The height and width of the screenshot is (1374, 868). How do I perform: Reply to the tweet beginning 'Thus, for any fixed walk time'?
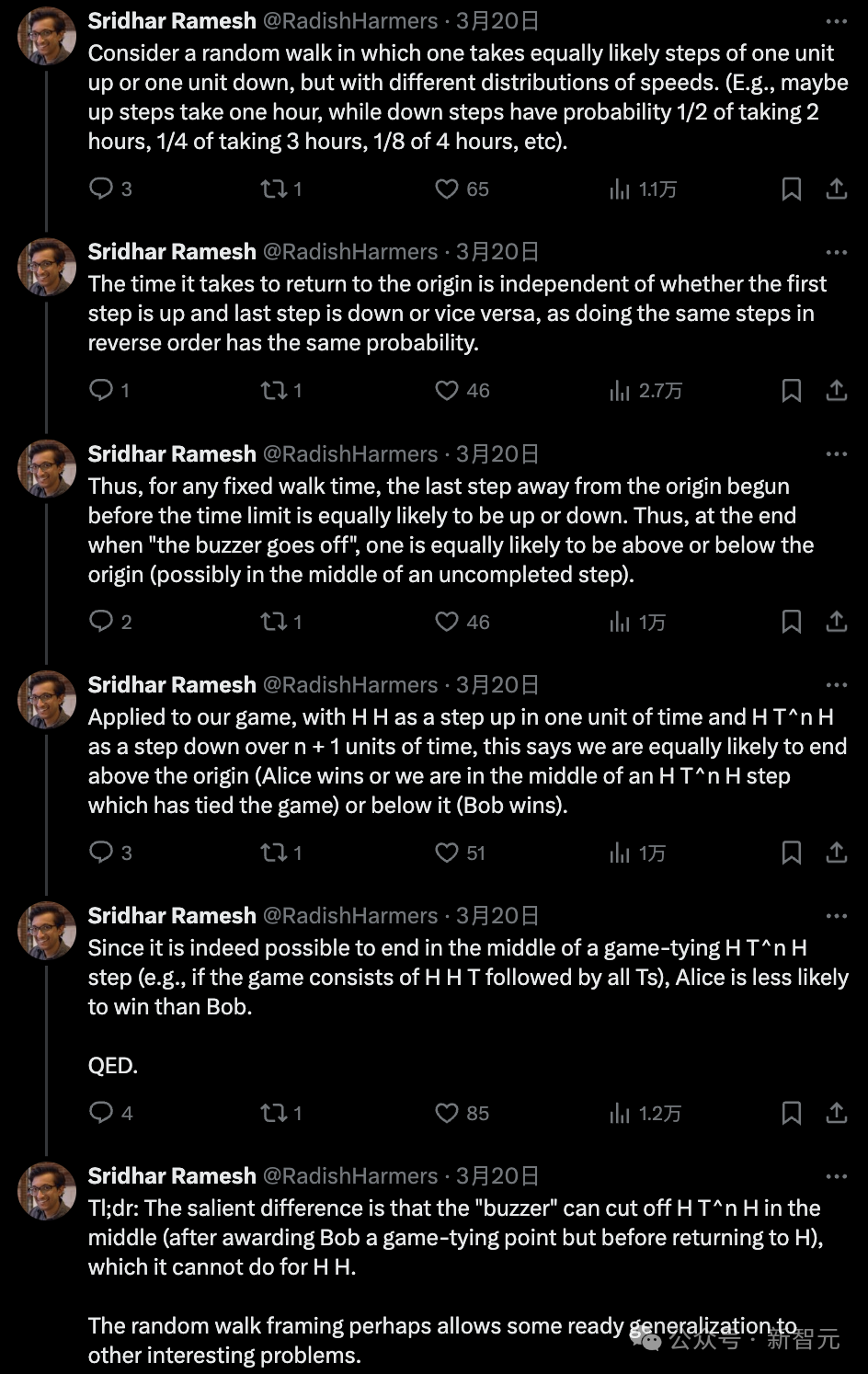coord(109,622)
